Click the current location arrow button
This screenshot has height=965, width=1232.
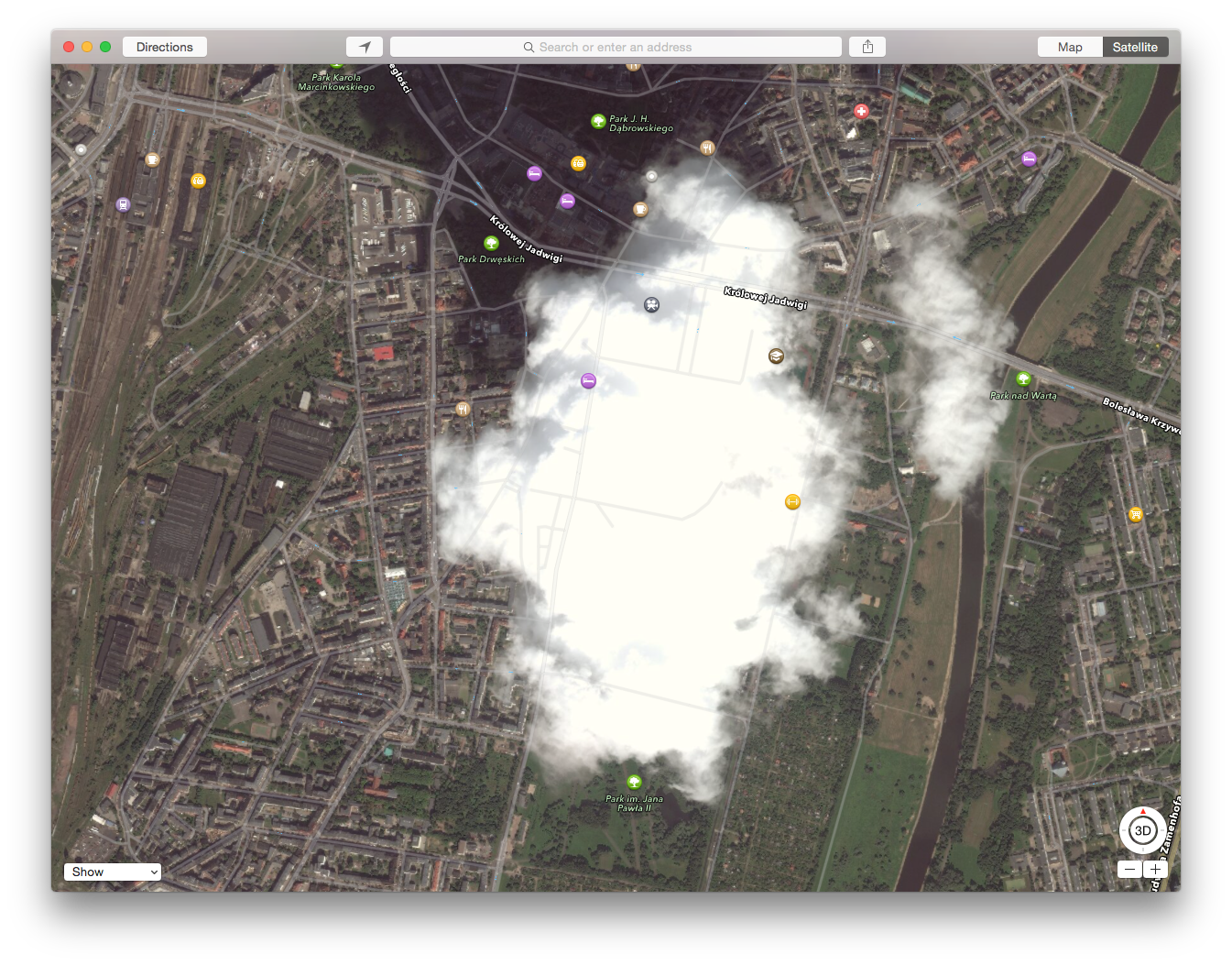[x=365, y=47]
